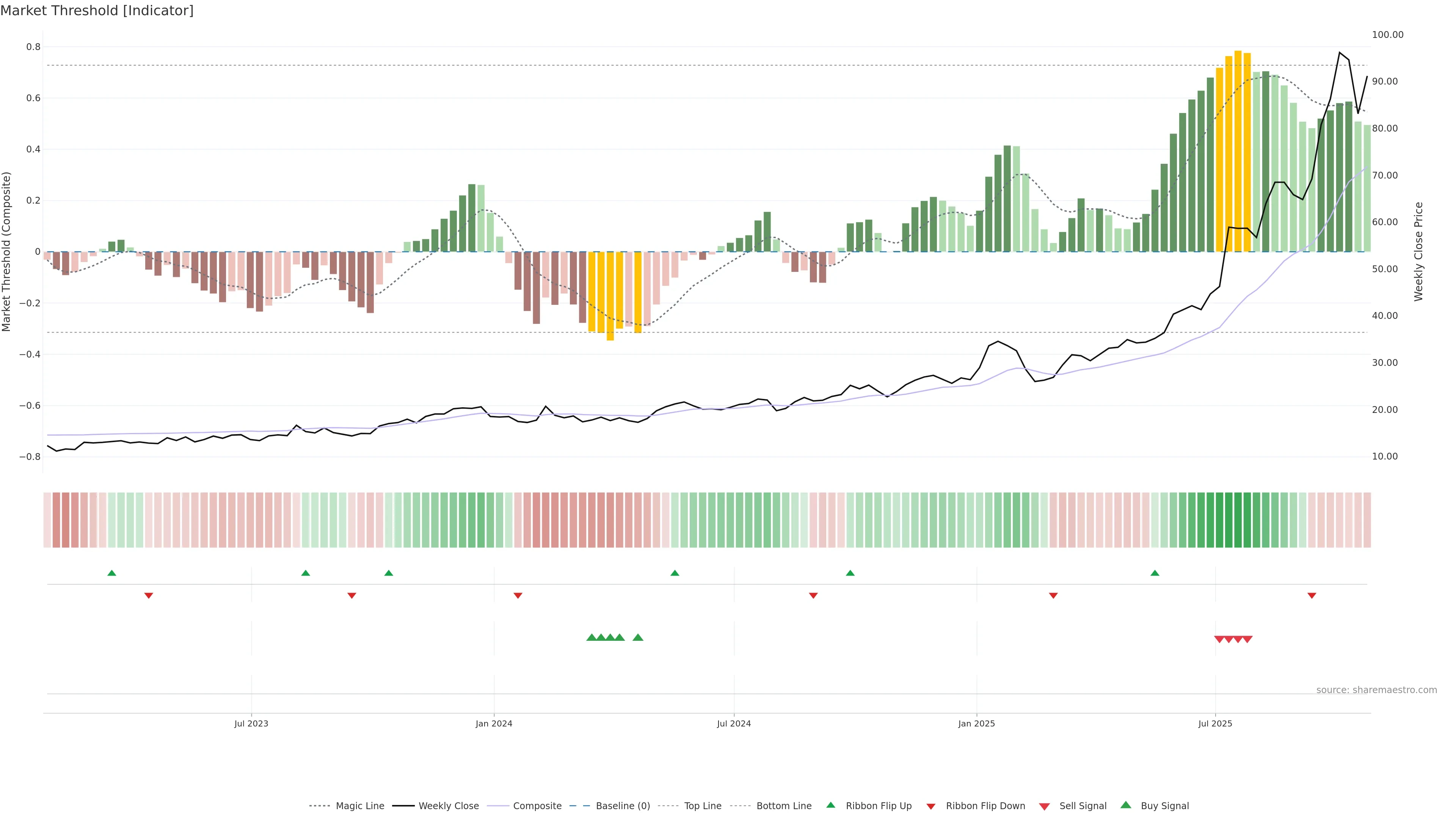Click the Market Threshold [Indicator] title
1456x819 pixels.
(x=97, y=11)
